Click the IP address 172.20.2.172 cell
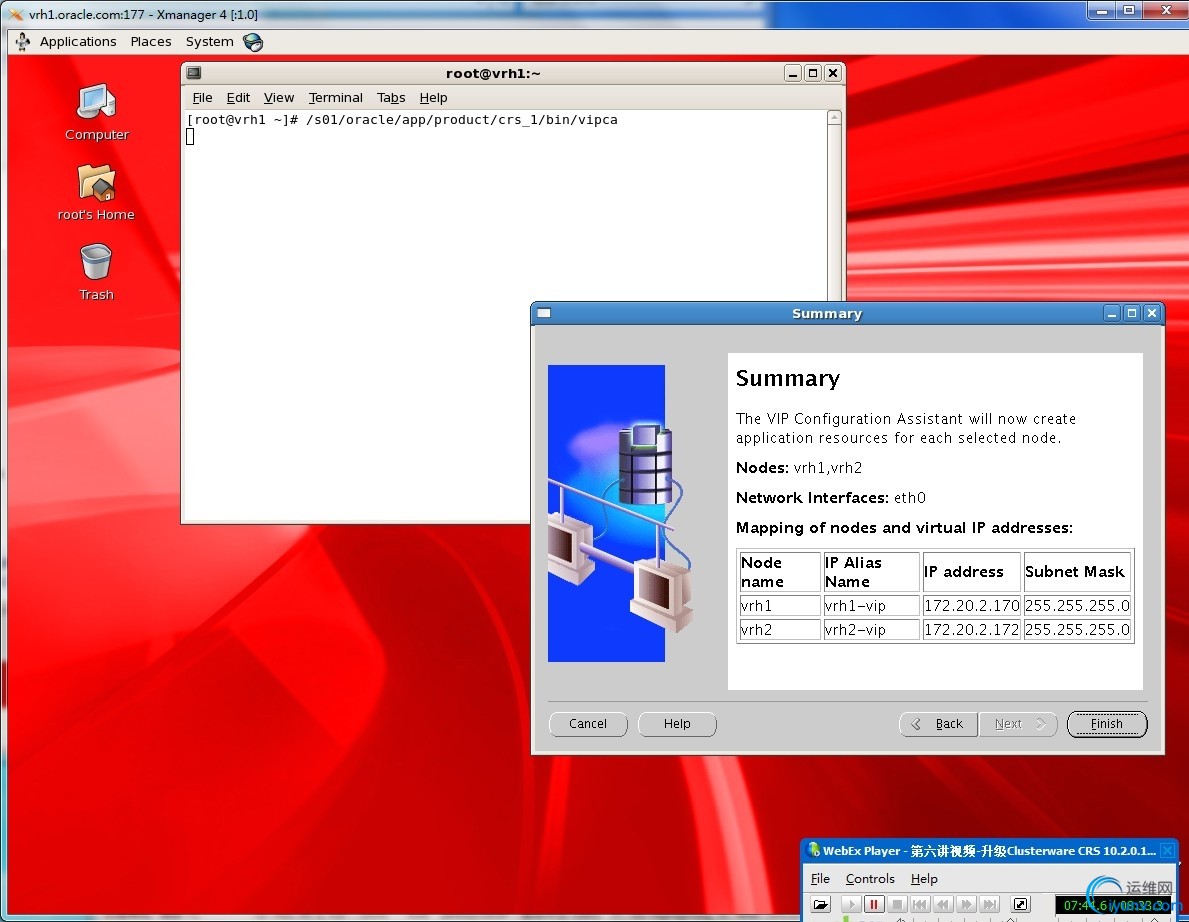Screen dimensions: 1189x922 click(x=971, y=630)
